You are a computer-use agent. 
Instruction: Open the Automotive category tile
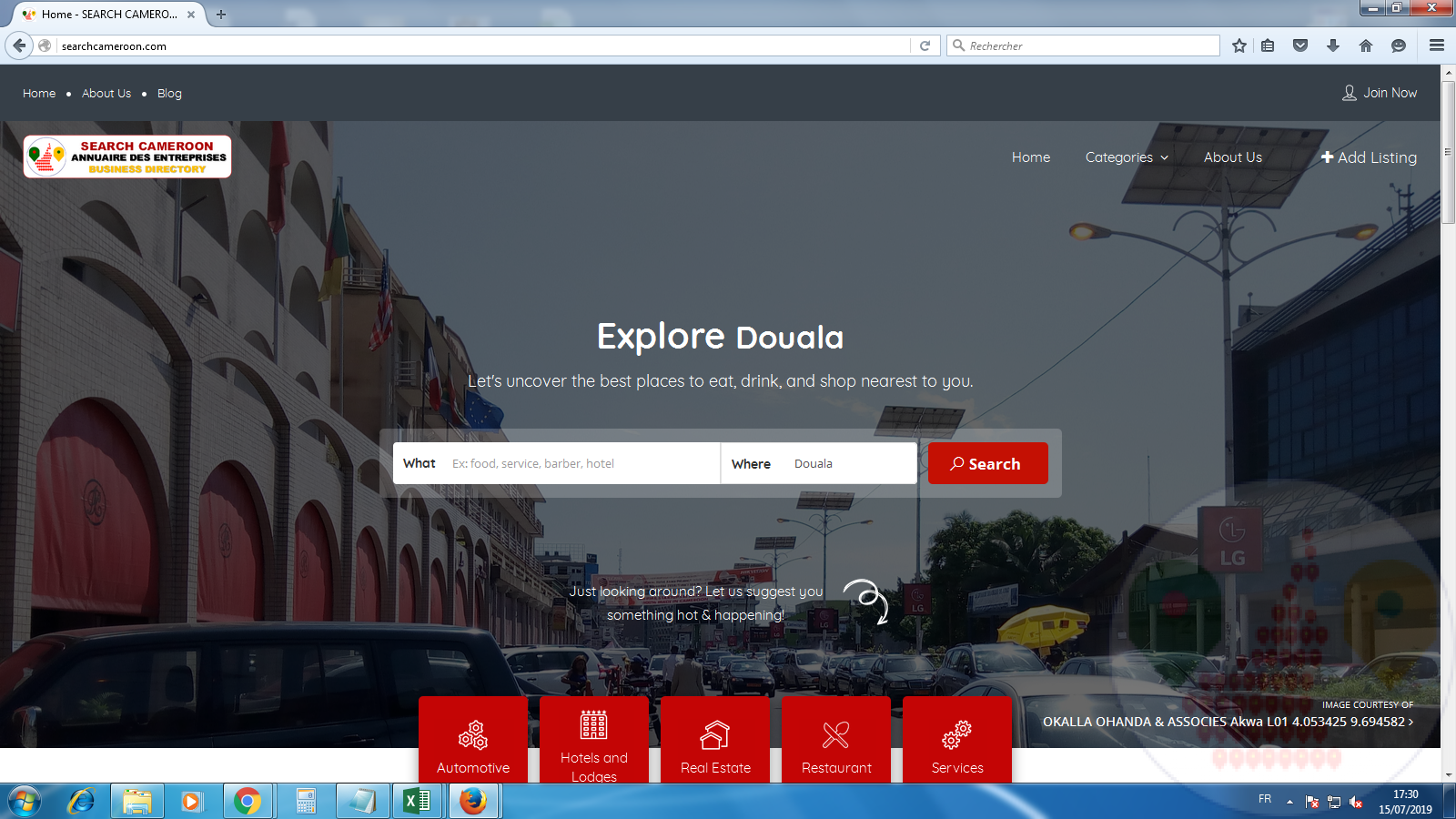click(473, 740)
